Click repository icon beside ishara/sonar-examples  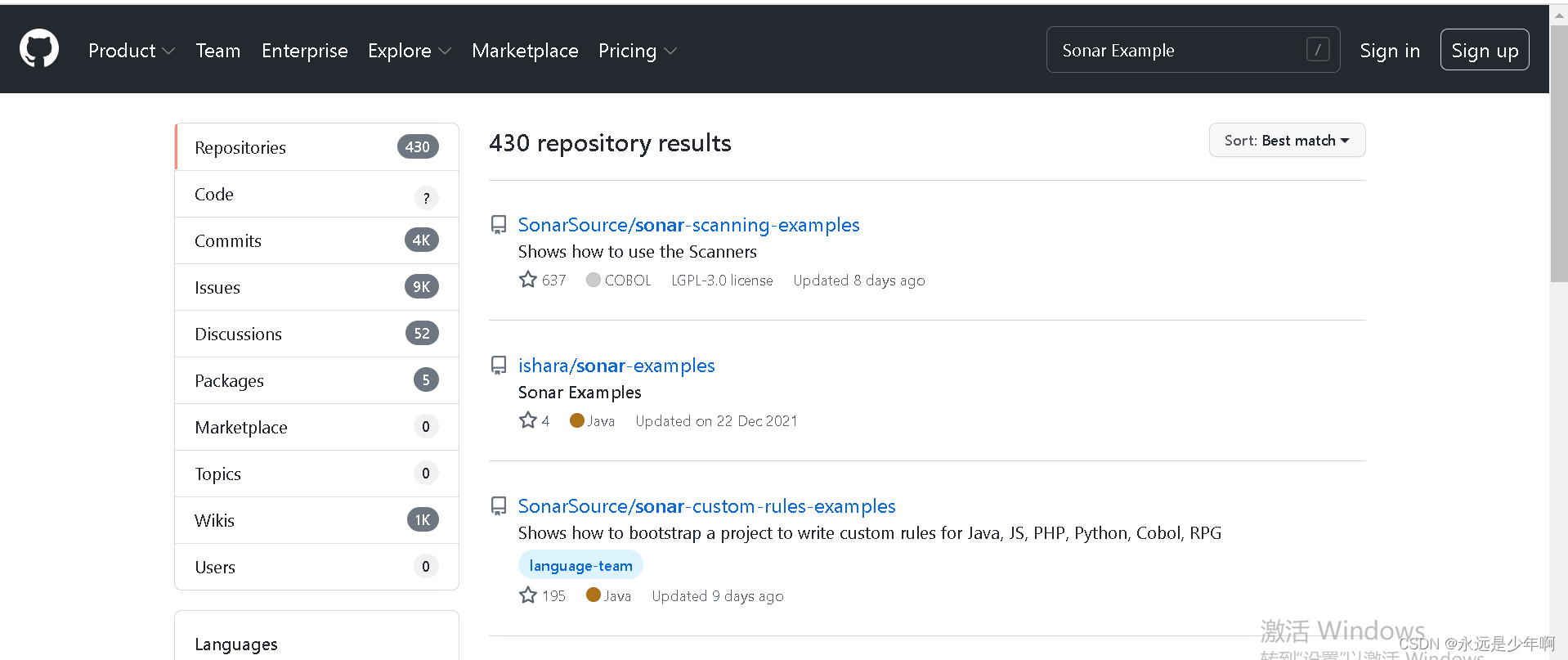click(498, 366)
